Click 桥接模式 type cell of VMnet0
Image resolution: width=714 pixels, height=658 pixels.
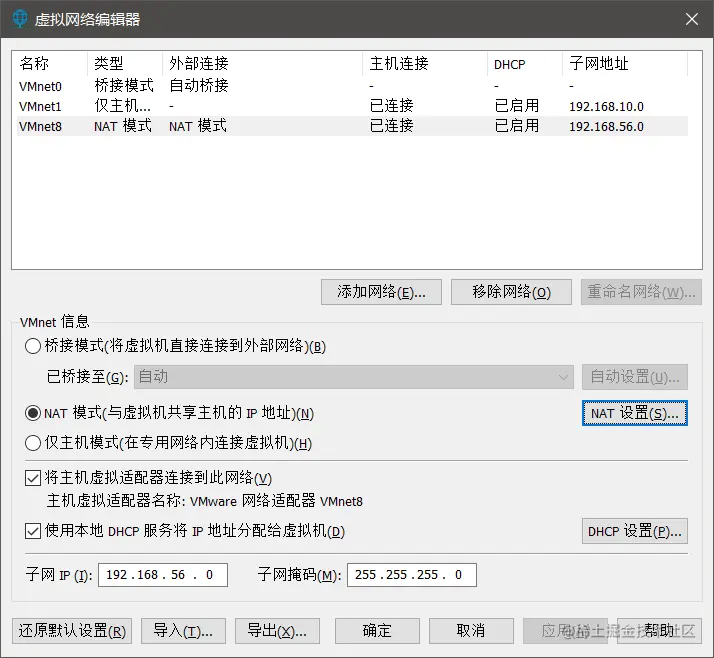[x=124, y=86]
